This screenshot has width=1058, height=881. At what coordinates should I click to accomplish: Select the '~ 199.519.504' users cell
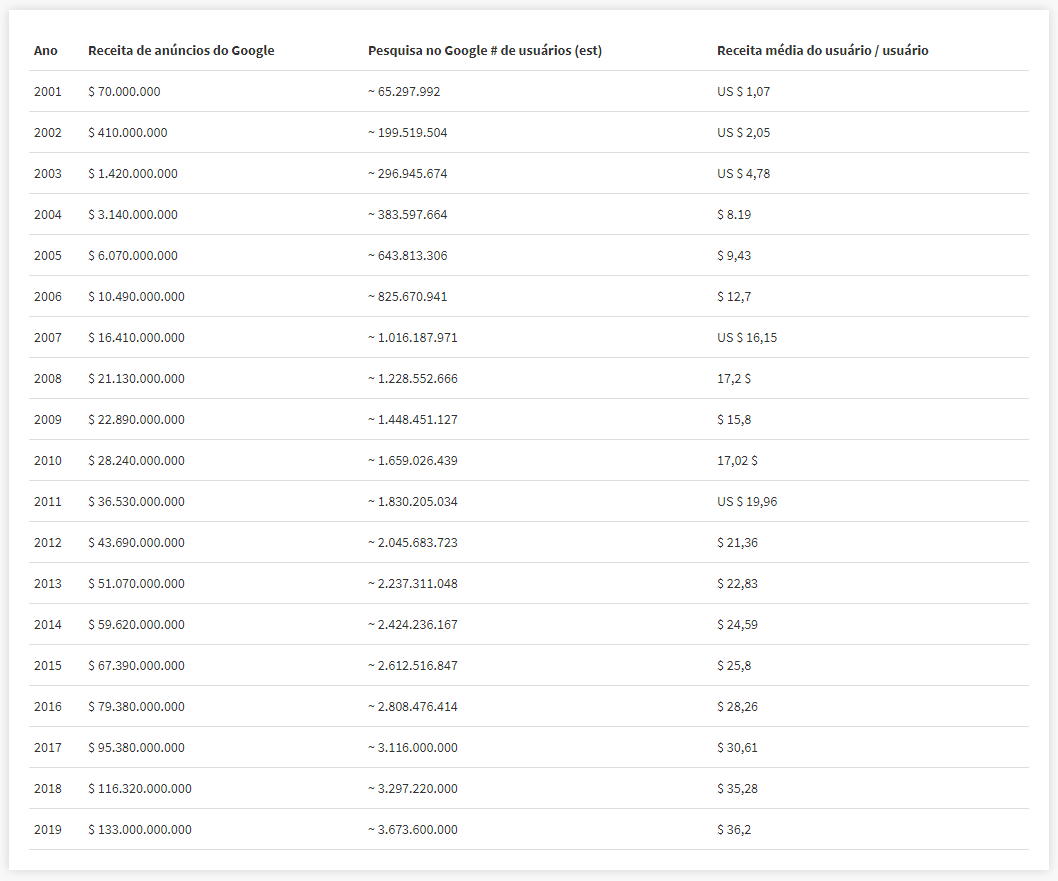408,133
